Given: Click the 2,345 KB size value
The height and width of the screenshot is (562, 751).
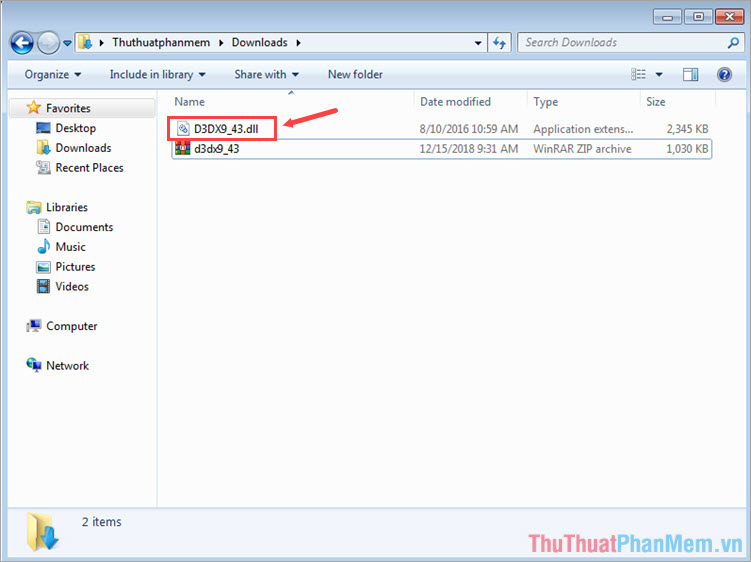Looking at the screenshot, I should (687, 129).
